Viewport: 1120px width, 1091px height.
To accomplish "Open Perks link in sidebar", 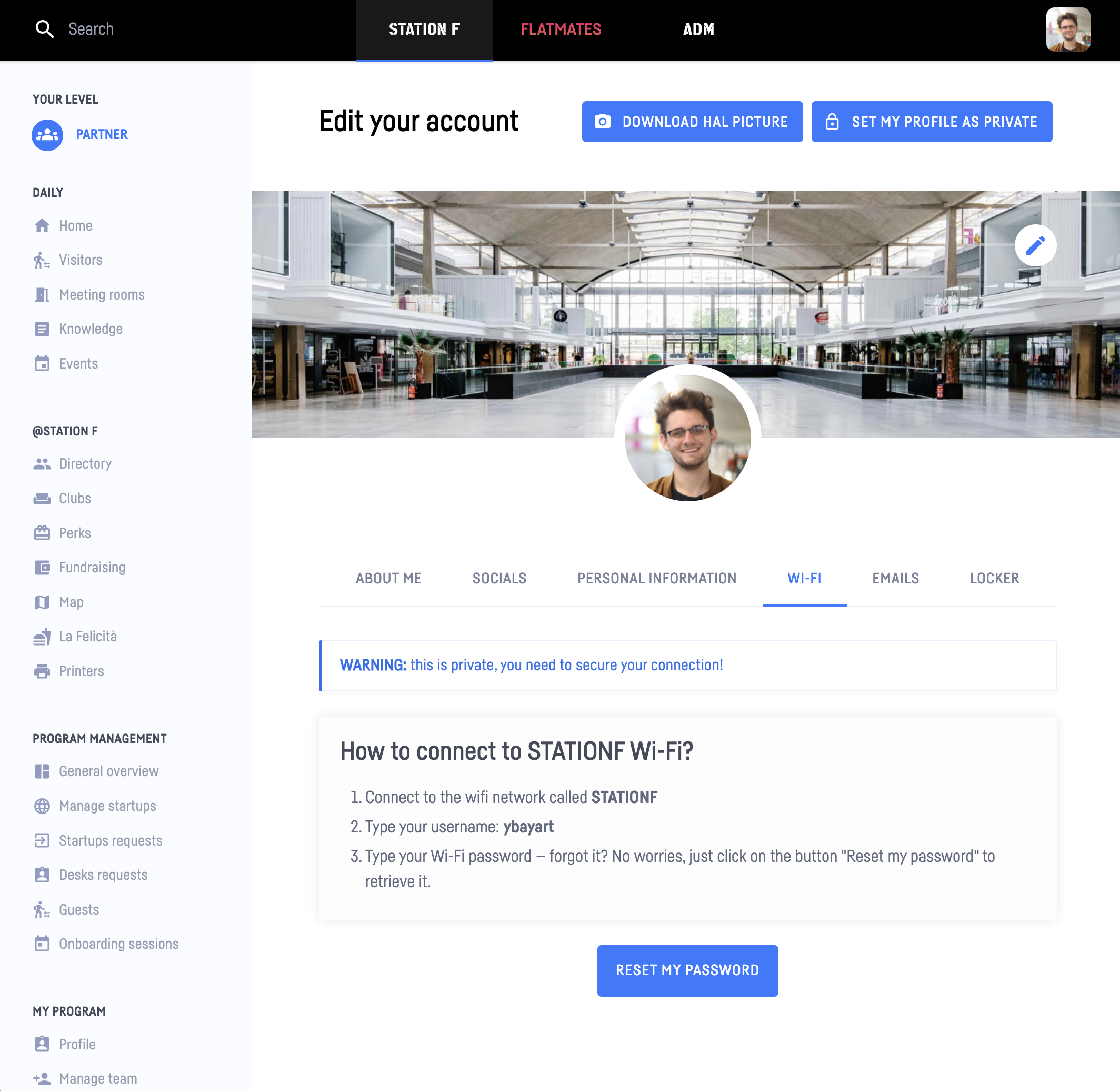I will click(x=75, y=533).
